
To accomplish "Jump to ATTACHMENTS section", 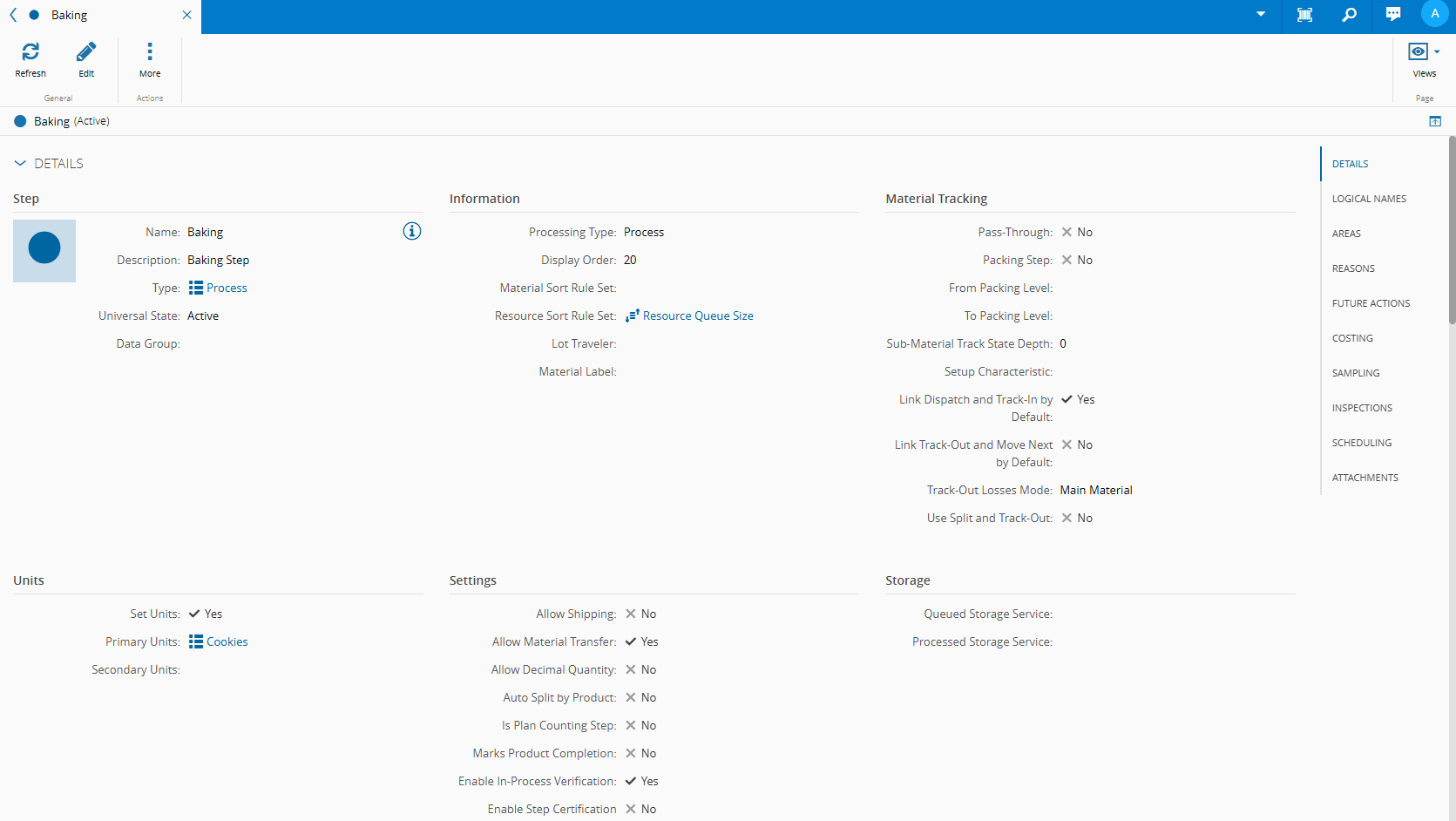I will point(1365,478).
